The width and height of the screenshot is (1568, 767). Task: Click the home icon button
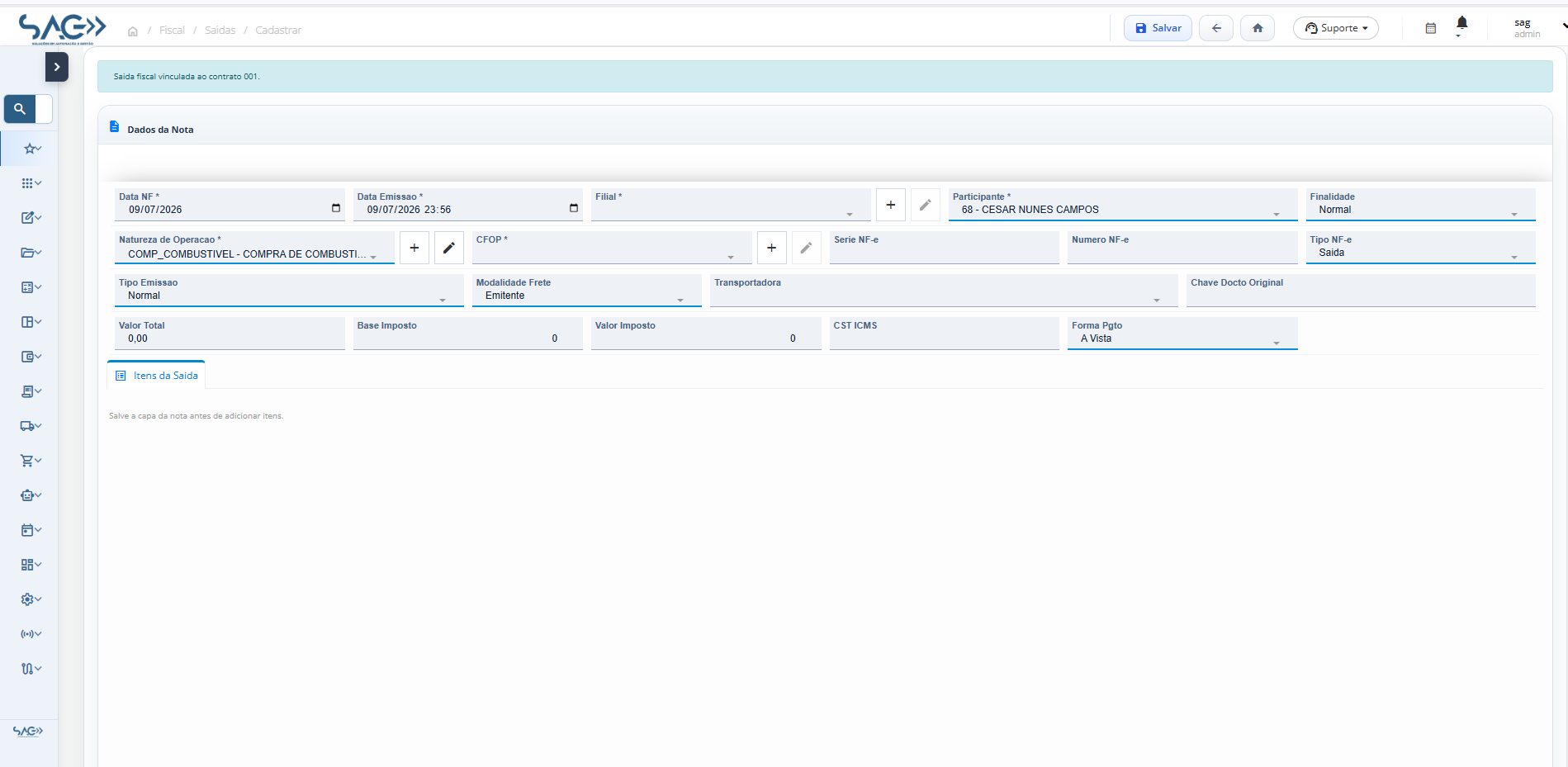[x=1258, y=28]
